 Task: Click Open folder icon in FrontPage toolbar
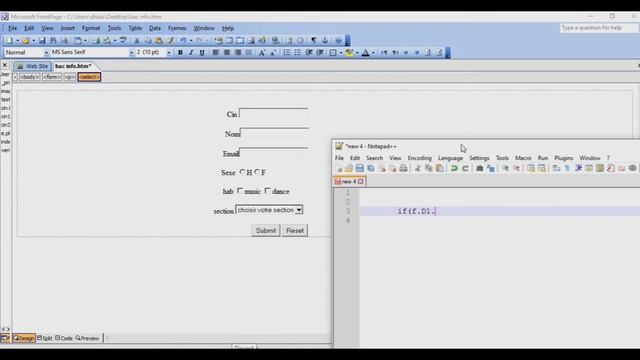(25, 40)
